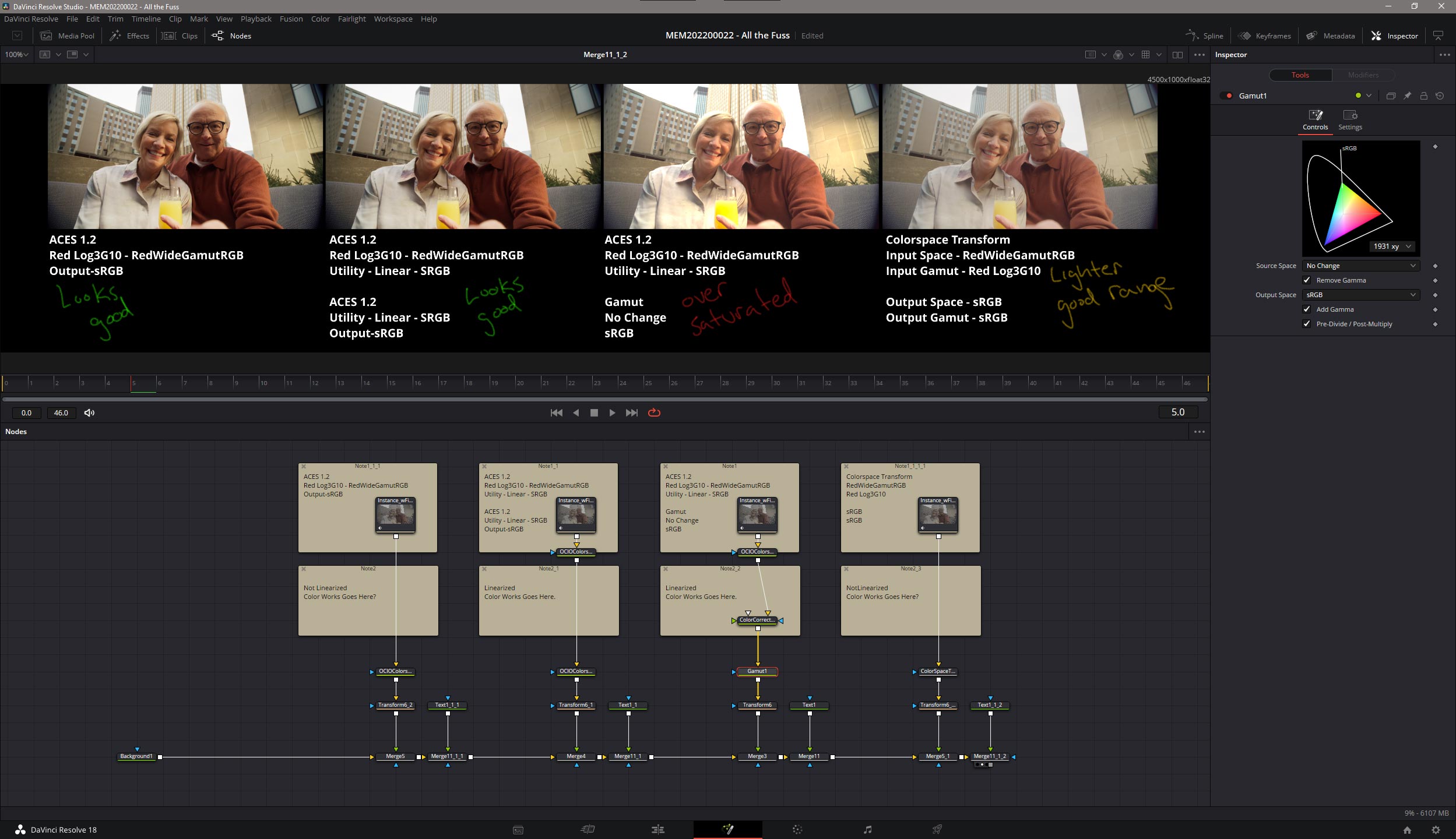The width and height of the screenshot is (1456, 839).
Task: Toggle Gamut1 tool enable switch
Action: pyautogui.click(x=1226, y=96)
